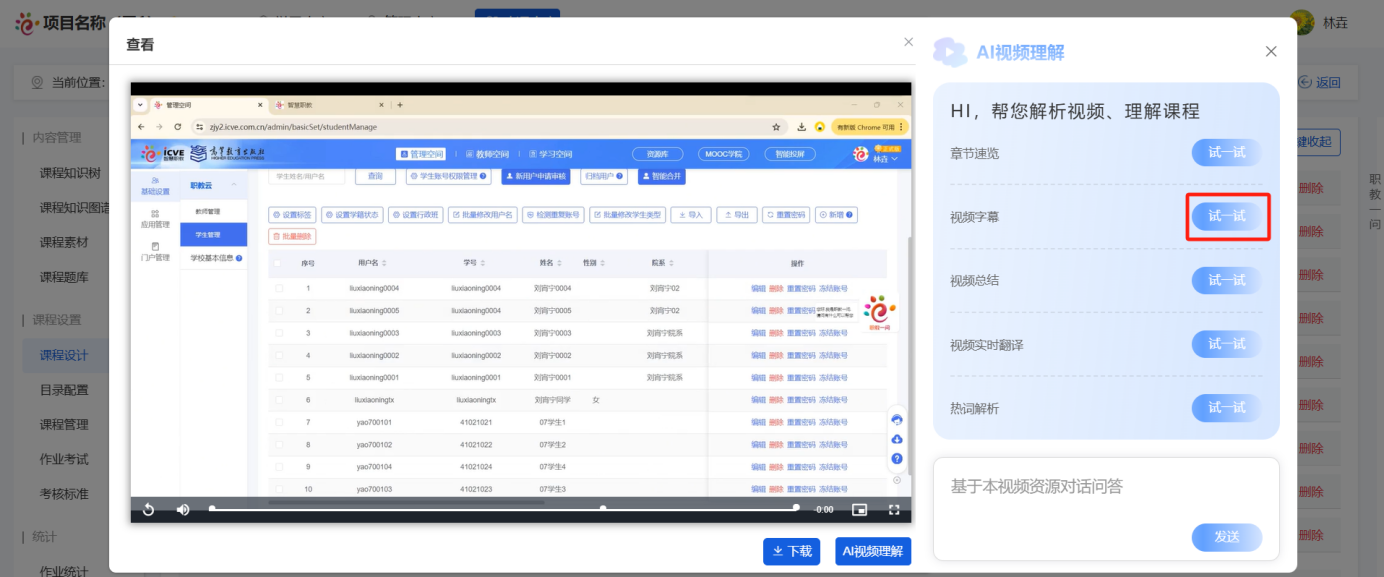
Task: Try the 视频总结 feature
Action: (1227, 280)
